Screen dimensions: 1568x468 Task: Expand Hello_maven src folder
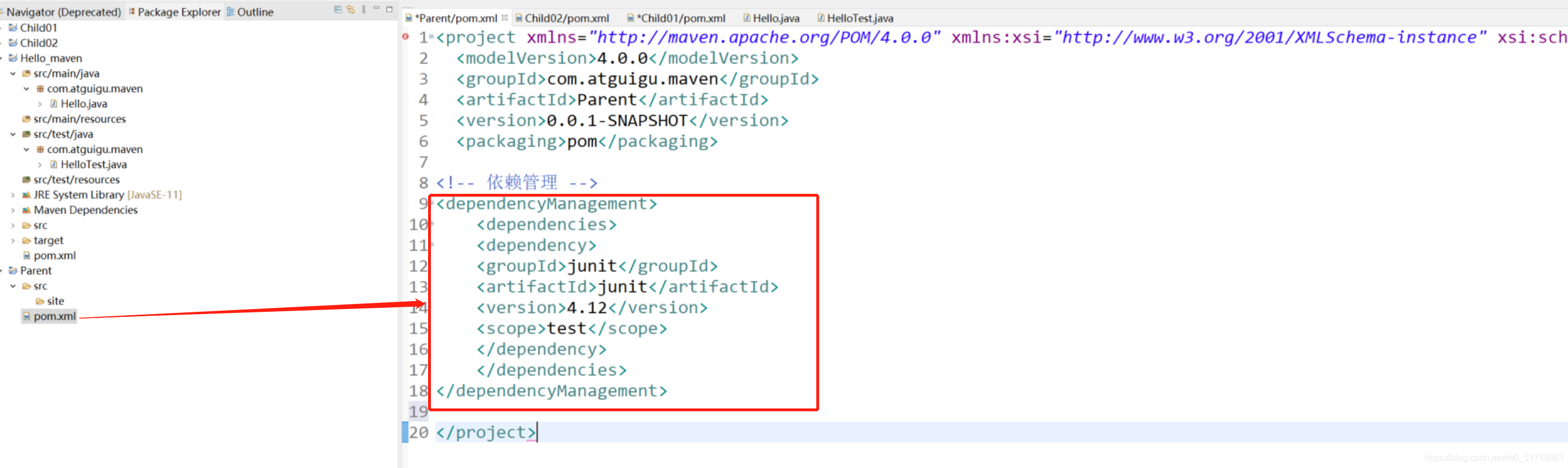click(x=13, y=225)
